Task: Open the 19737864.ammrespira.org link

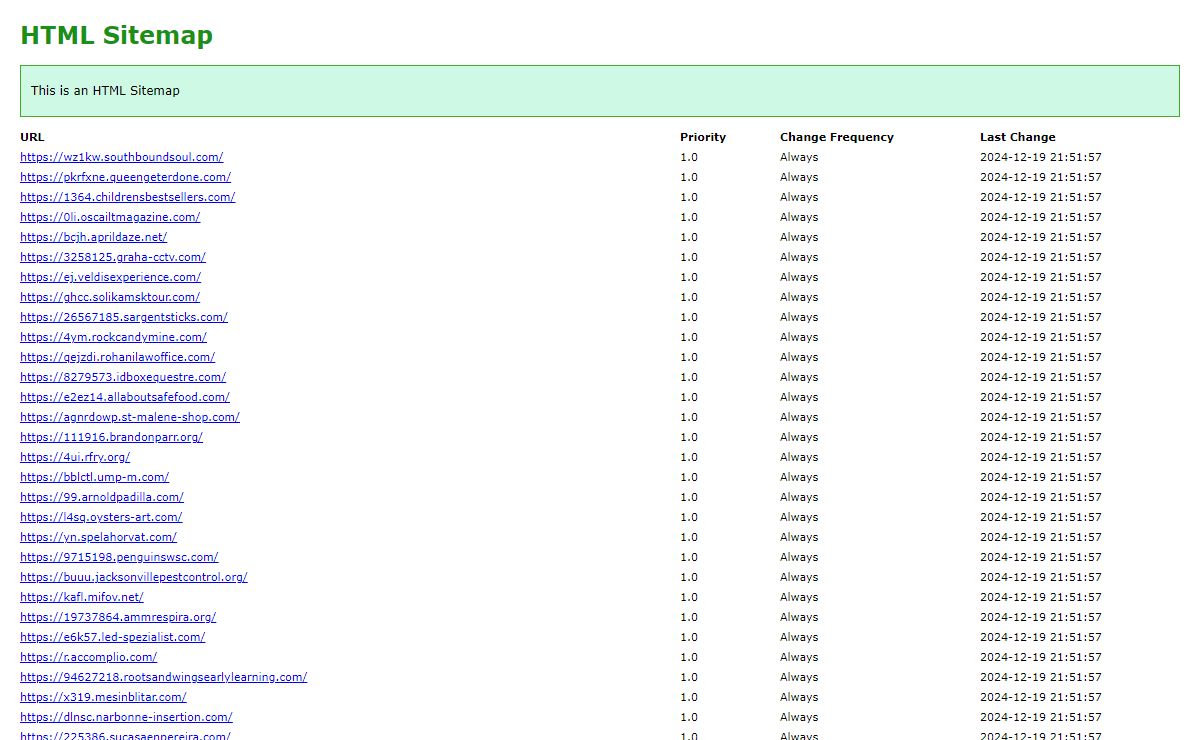Action: pos(118,617)
